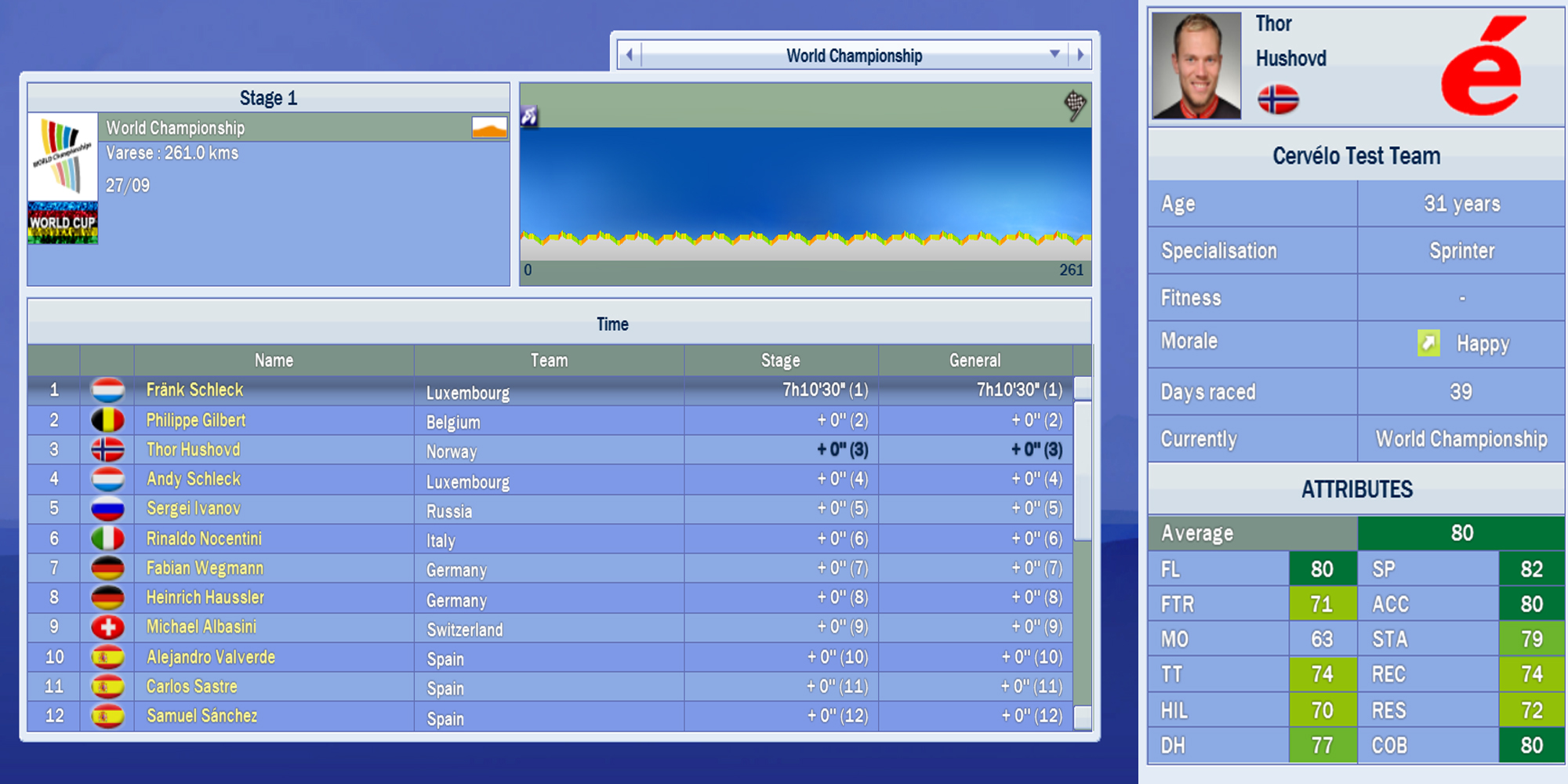Sort results by the General column header
This screenshot has height=784, width=1568.
point(975,361)
